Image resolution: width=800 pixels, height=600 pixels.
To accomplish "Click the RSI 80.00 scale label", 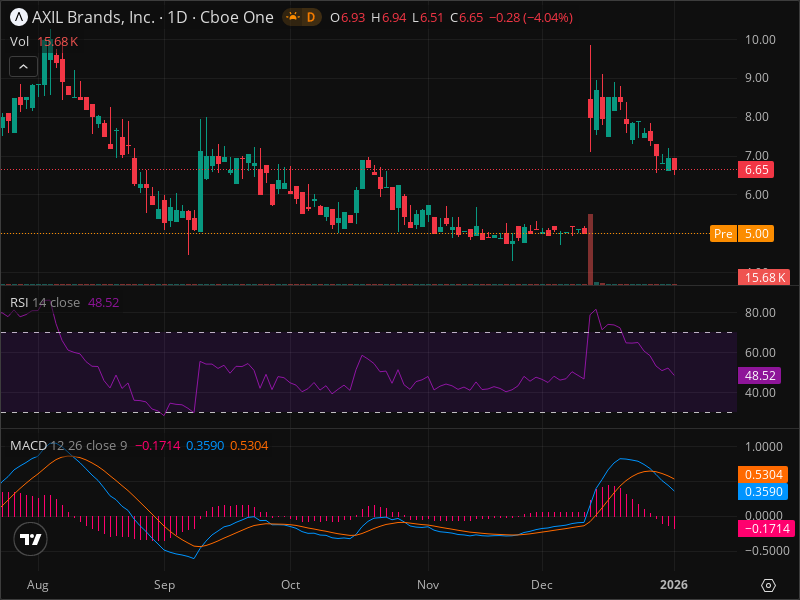I will pyautogui.click(x=760, y=312).
